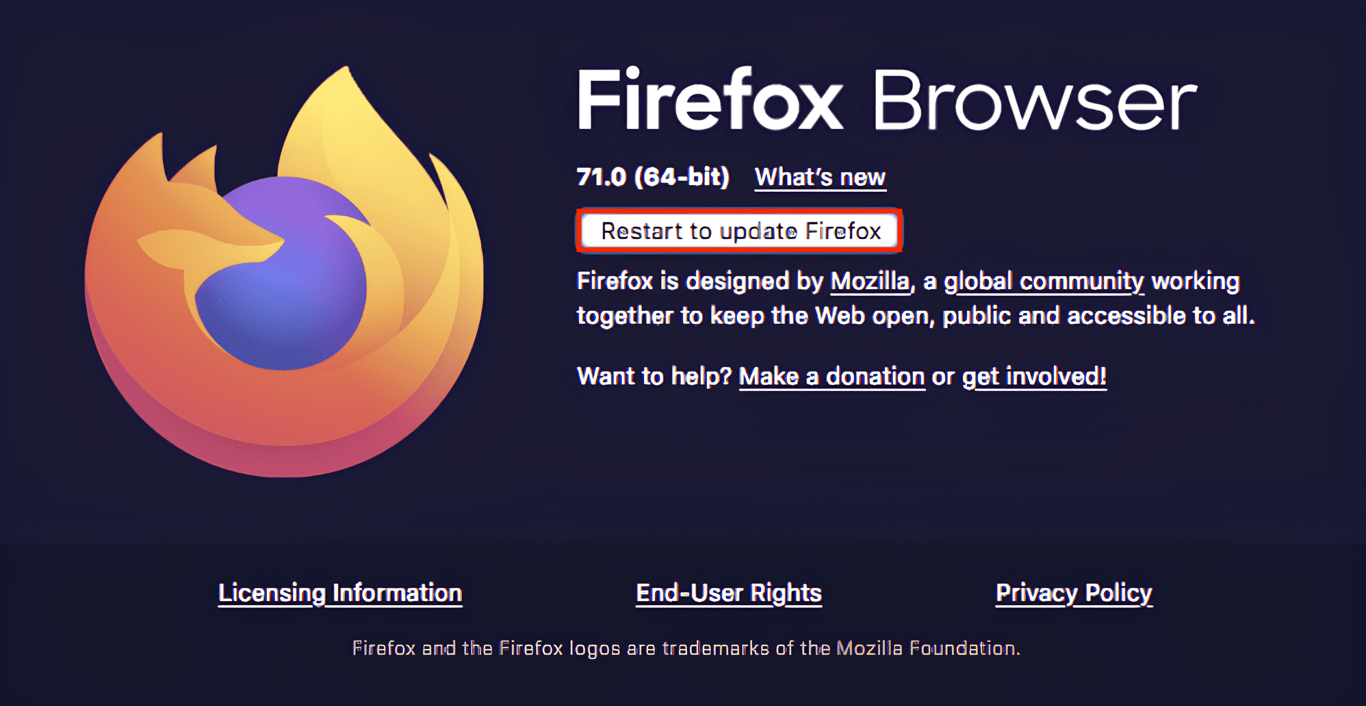1366x706 pixels.
Task: Open the global community link
Action: click(x=1045, y=281)
